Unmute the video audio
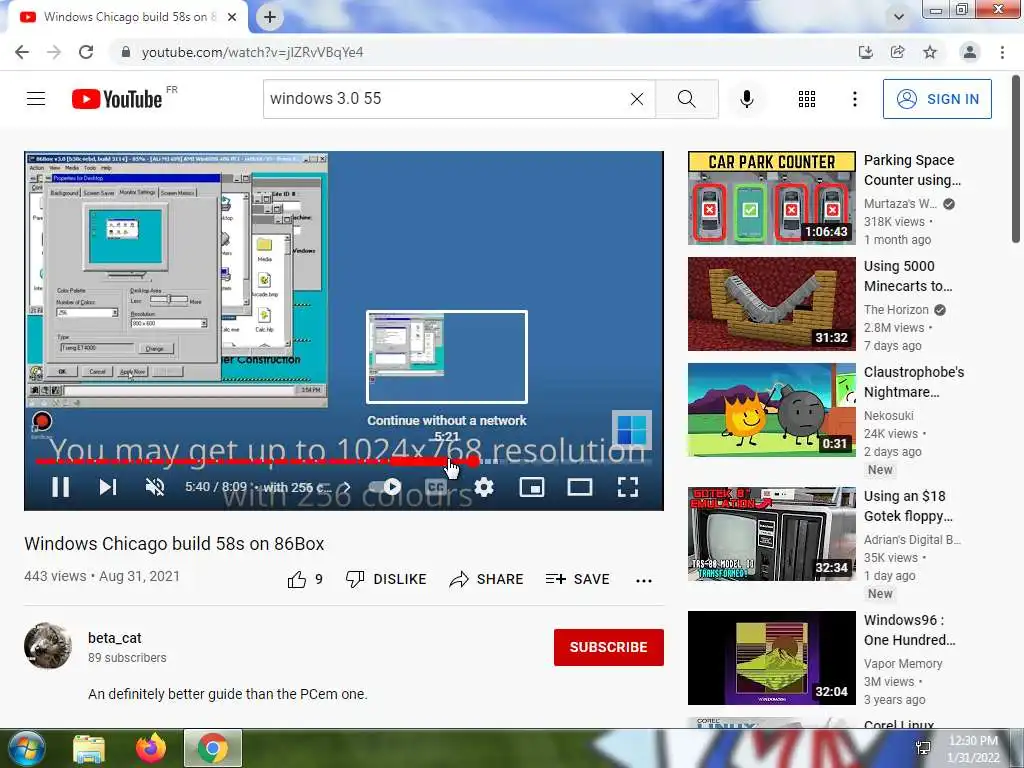This screenshot has width=1024, height=768. click(x=155, y=487)
